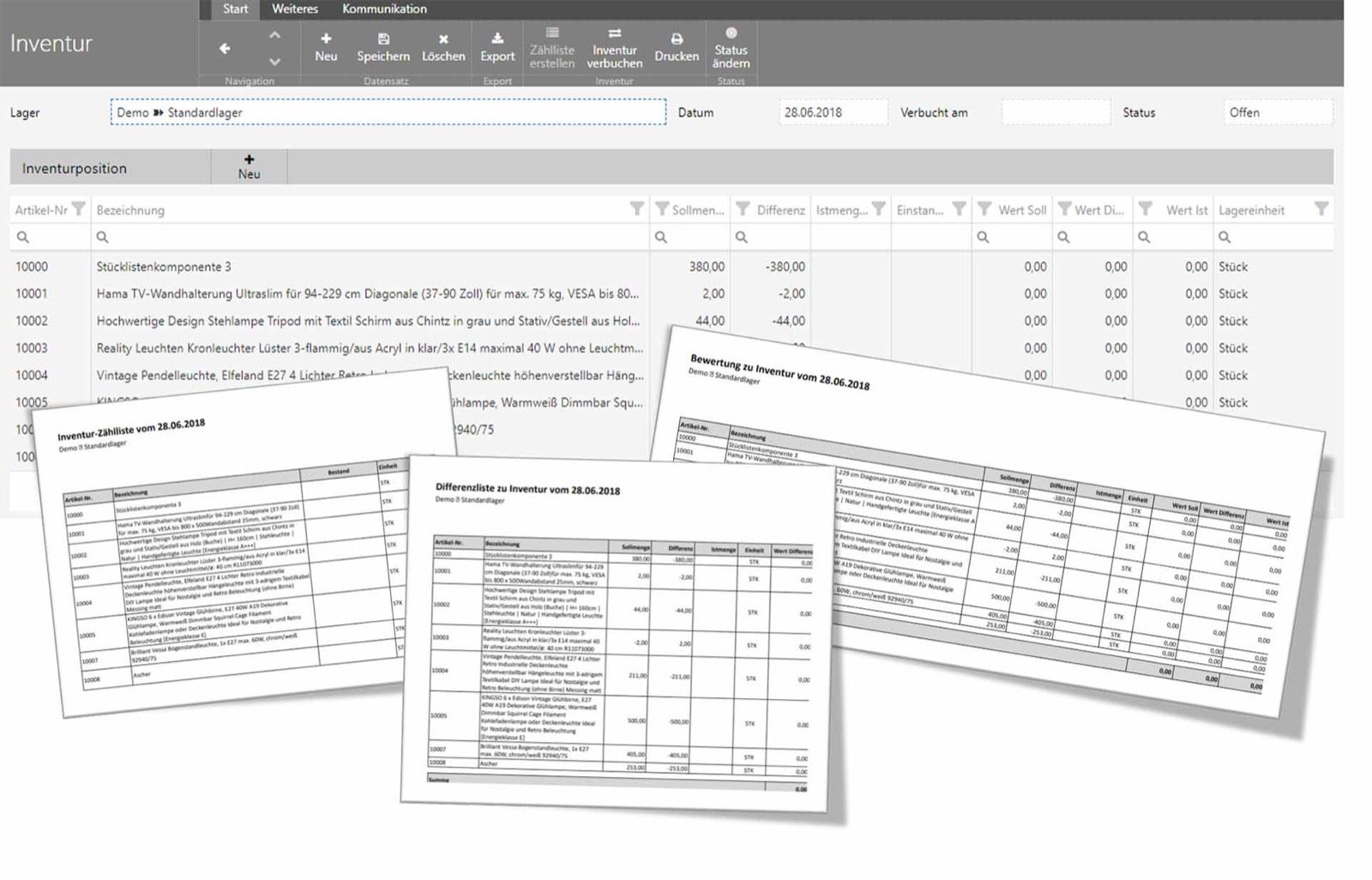Delete record using Löschen
The width and height of the screenshot is (1372, 880).
[443, 47]
